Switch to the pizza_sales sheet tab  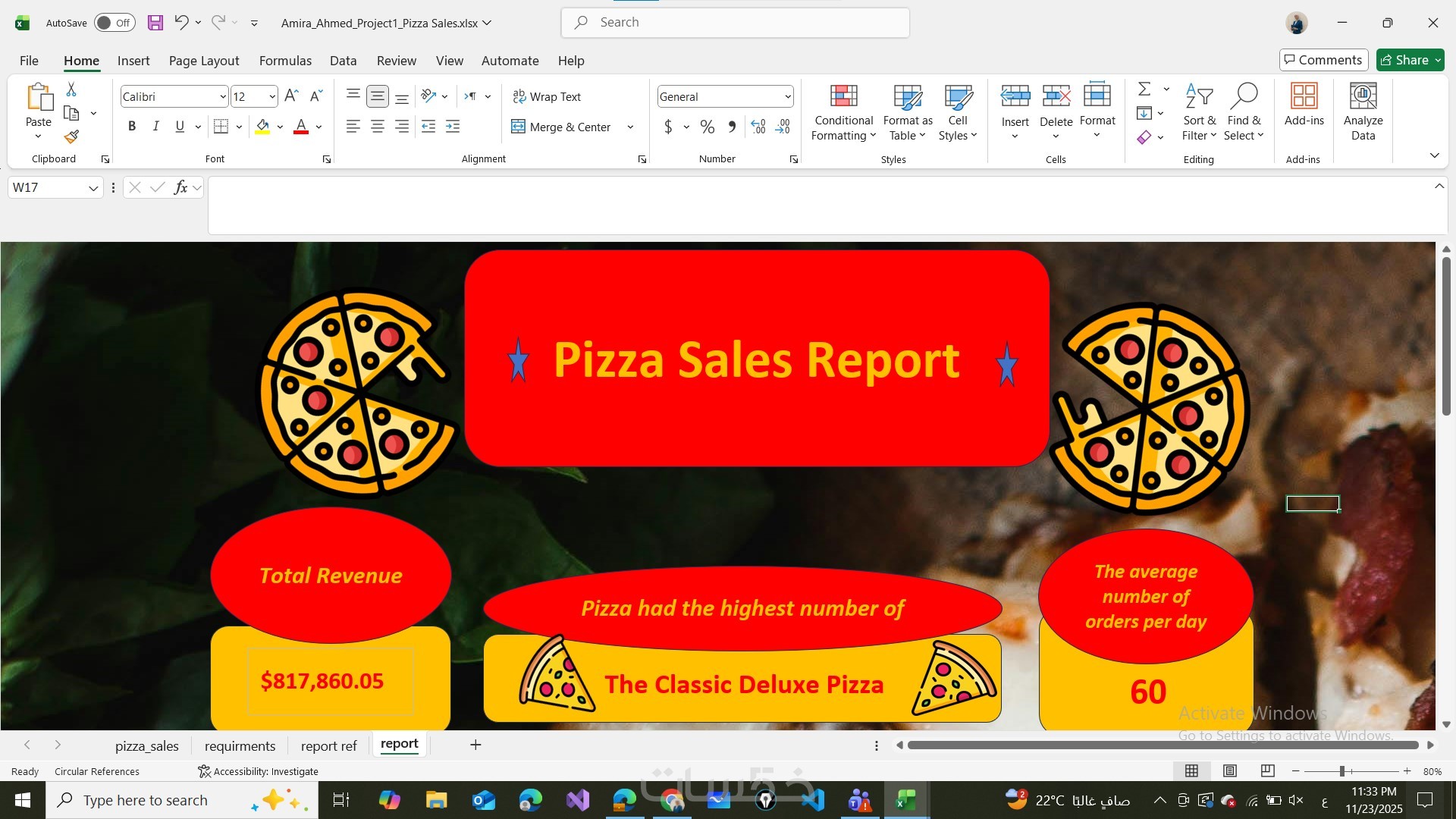[x=147, y=745]
